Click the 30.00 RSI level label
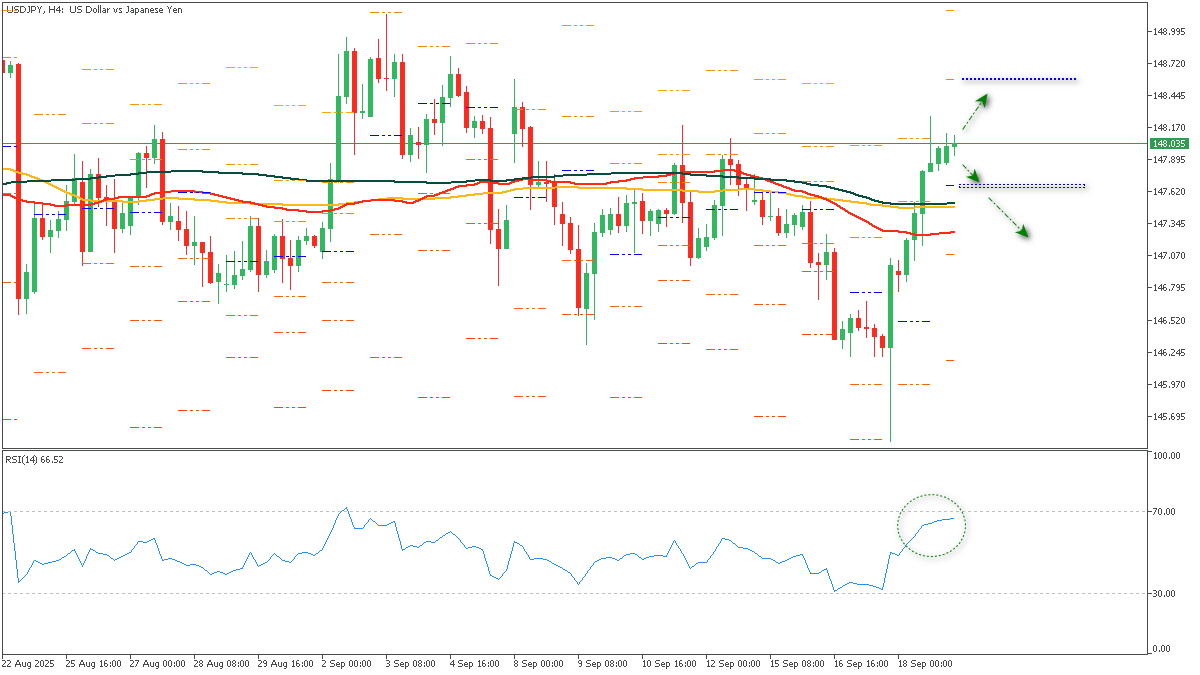Viewport: 1200px width, 675px height. 1162,594
